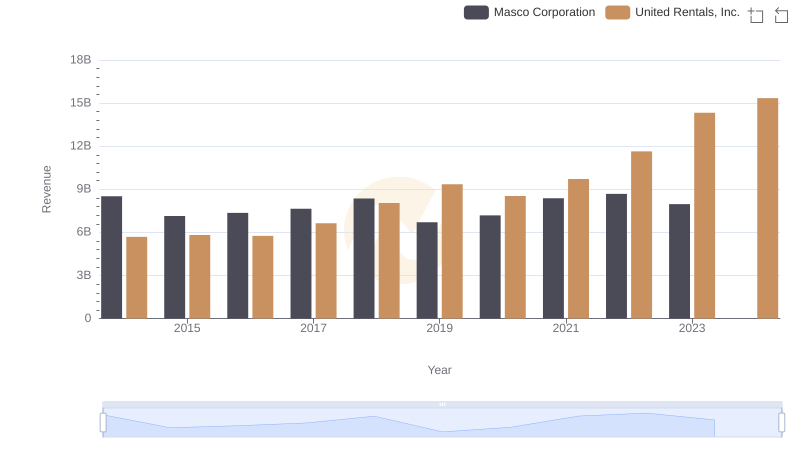Click Masco Corporation bar for 2018
Screen dimensions: 800x461
[364, 259]
